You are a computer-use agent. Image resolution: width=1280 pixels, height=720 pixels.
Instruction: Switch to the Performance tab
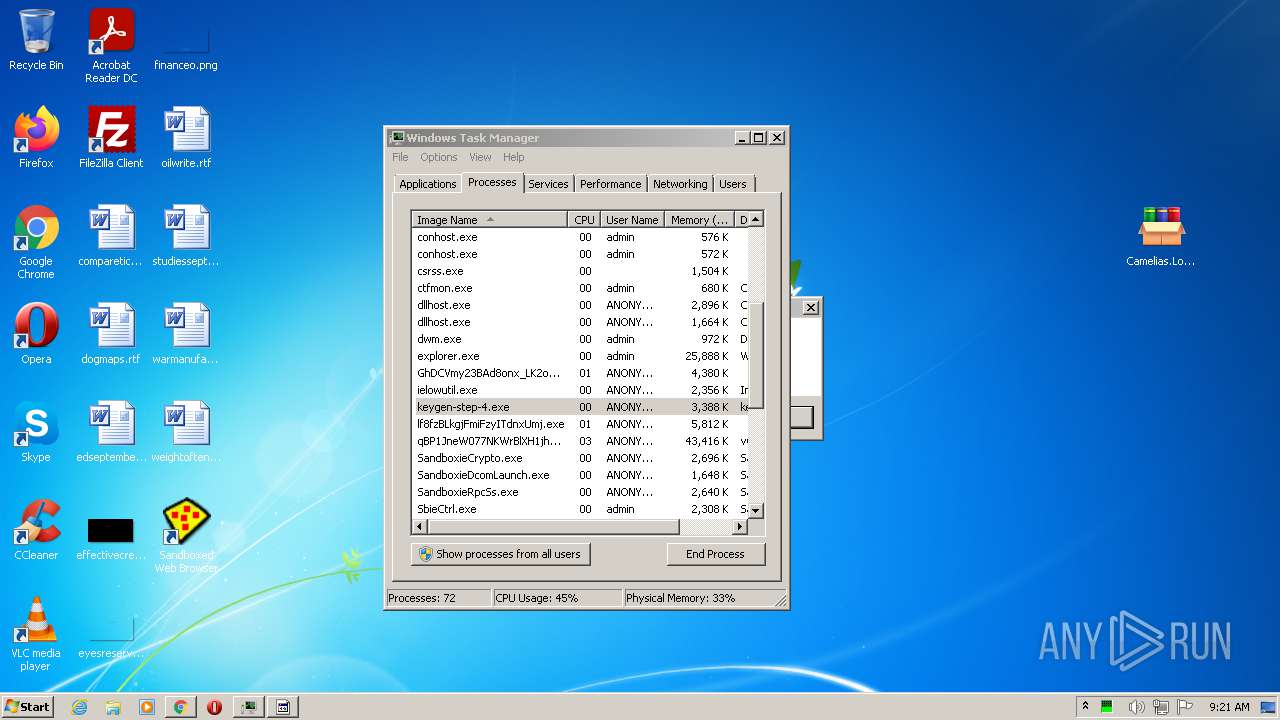(610, 184)
